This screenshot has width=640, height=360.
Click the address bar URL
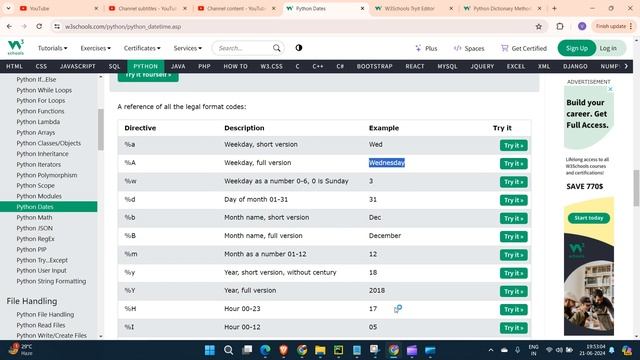123,27
